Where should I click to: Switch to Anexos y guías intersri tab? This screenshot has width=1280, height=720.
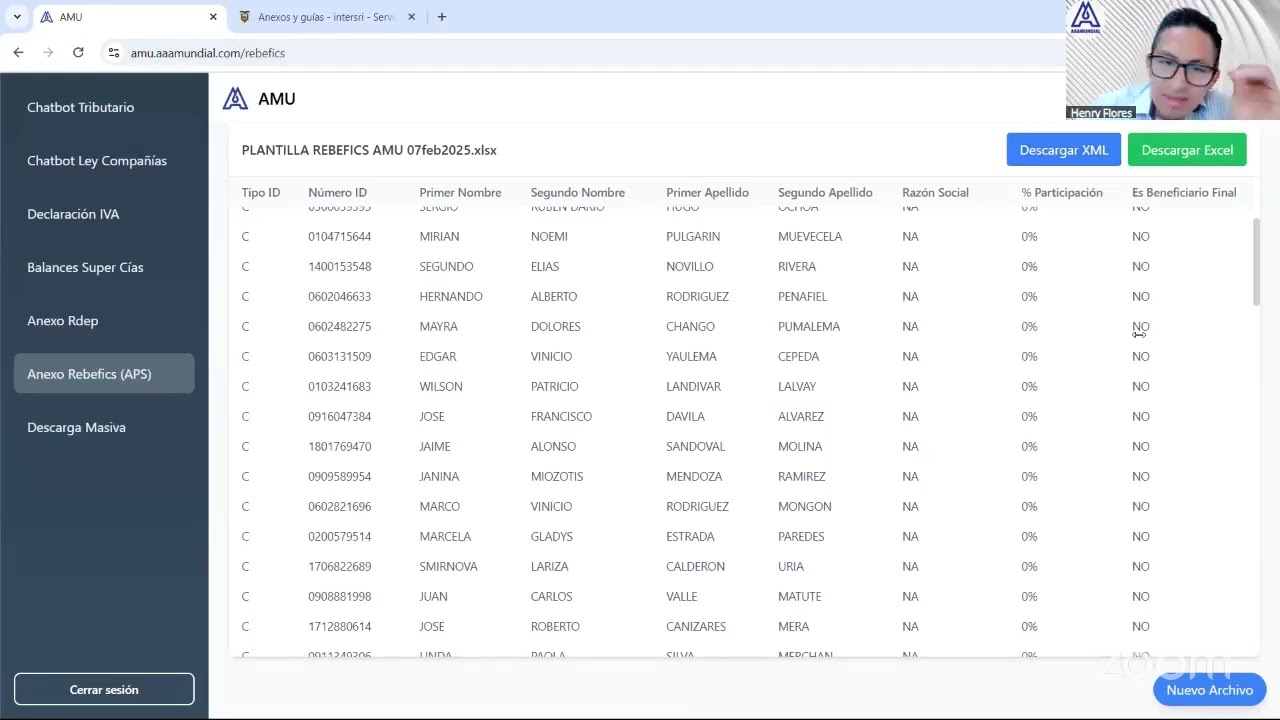[x=327, y=17]
